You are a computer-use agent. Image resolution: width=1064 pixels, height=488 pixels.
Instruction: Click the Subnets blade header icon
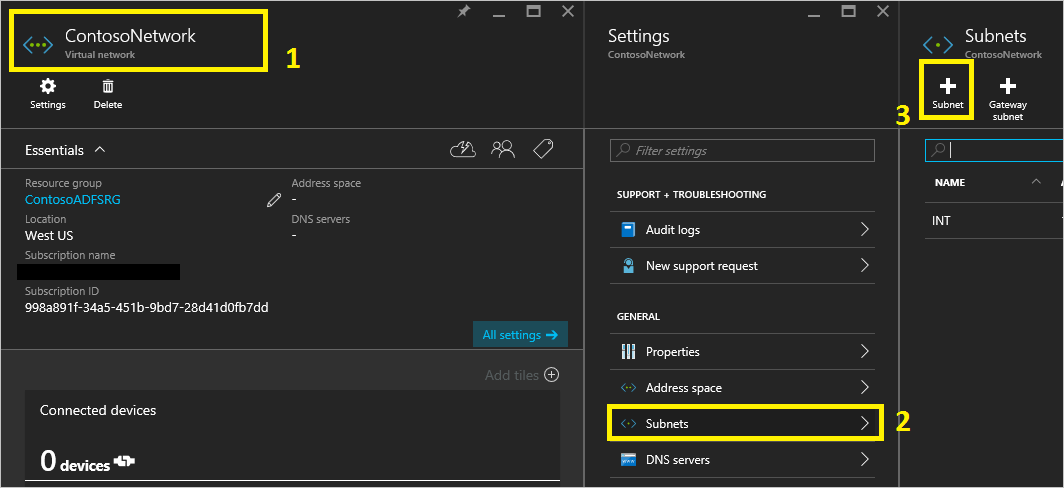[x=938, y=45]
